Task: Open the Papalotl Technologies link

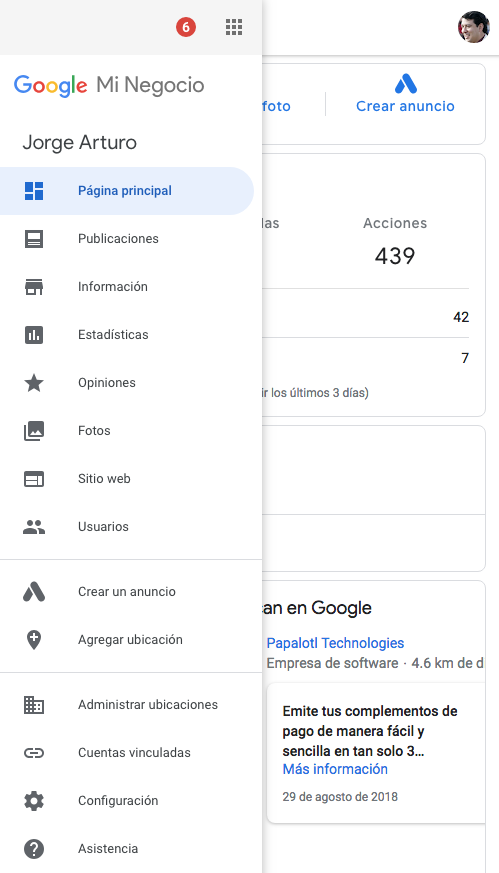Action: tap(335, 643)
